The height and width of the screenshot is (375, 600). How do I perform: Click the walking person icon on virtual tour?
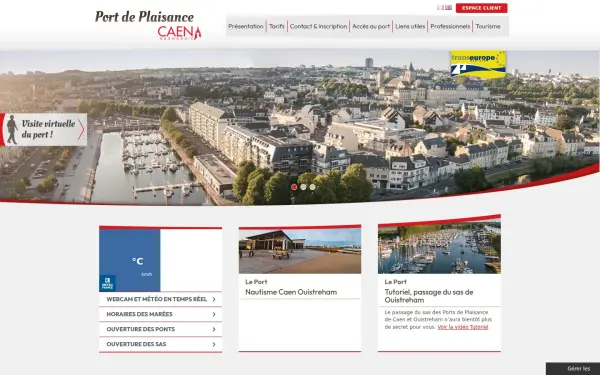(12, 129)
